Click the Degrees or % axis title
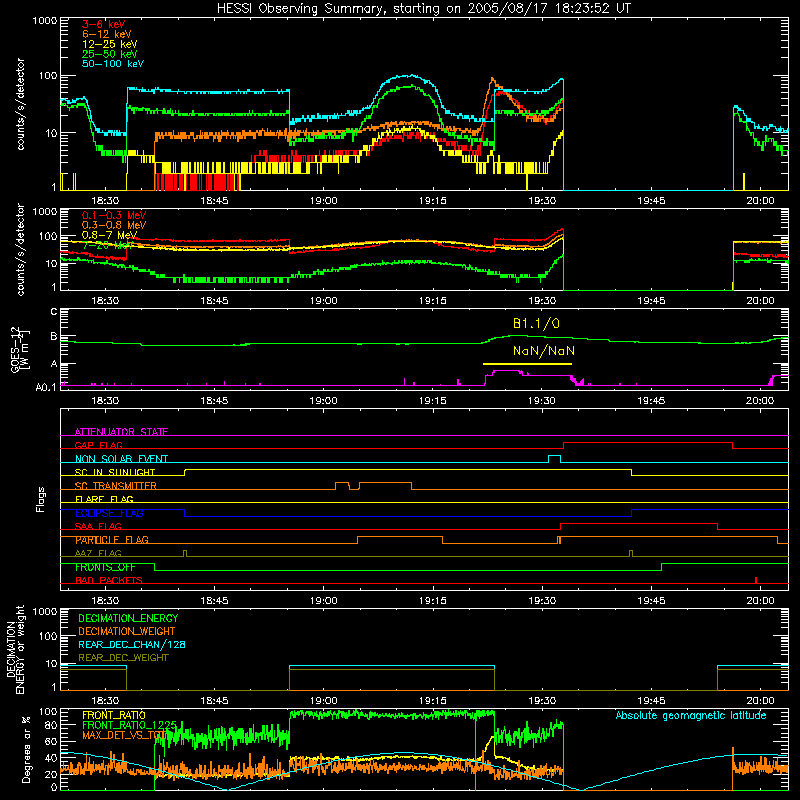The width and height of the screenshot is (800, 800). click(26, 750)
